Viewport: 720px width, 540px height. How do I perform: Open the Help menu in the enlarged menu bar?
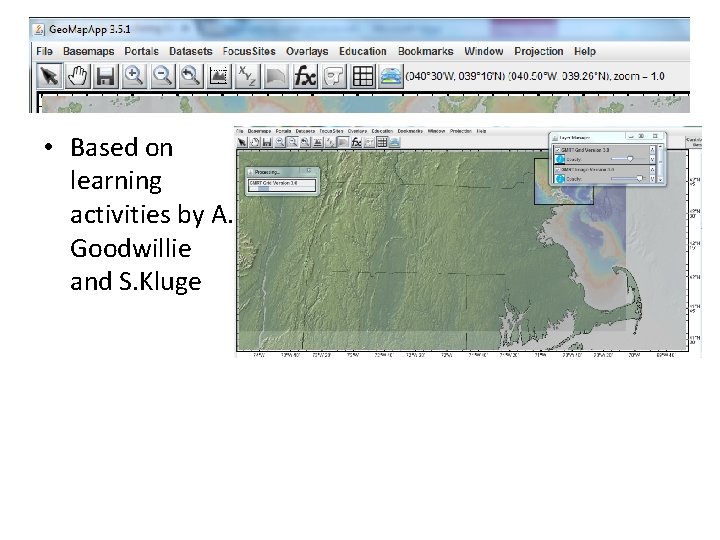(585, 51)
